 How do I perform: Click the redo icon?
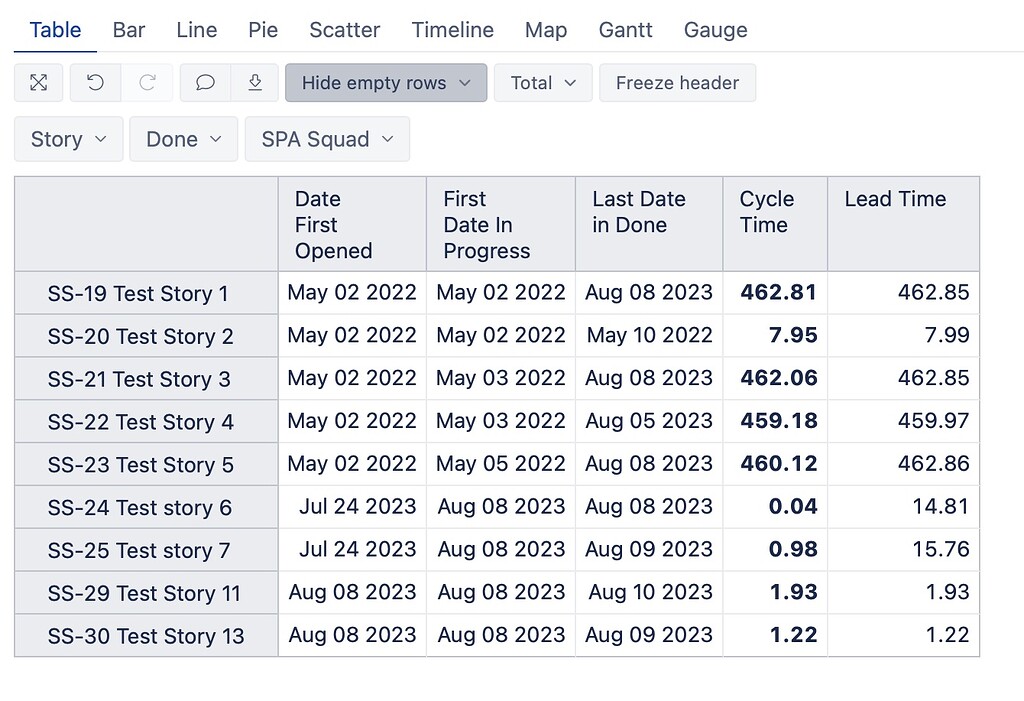pos(148,83)
